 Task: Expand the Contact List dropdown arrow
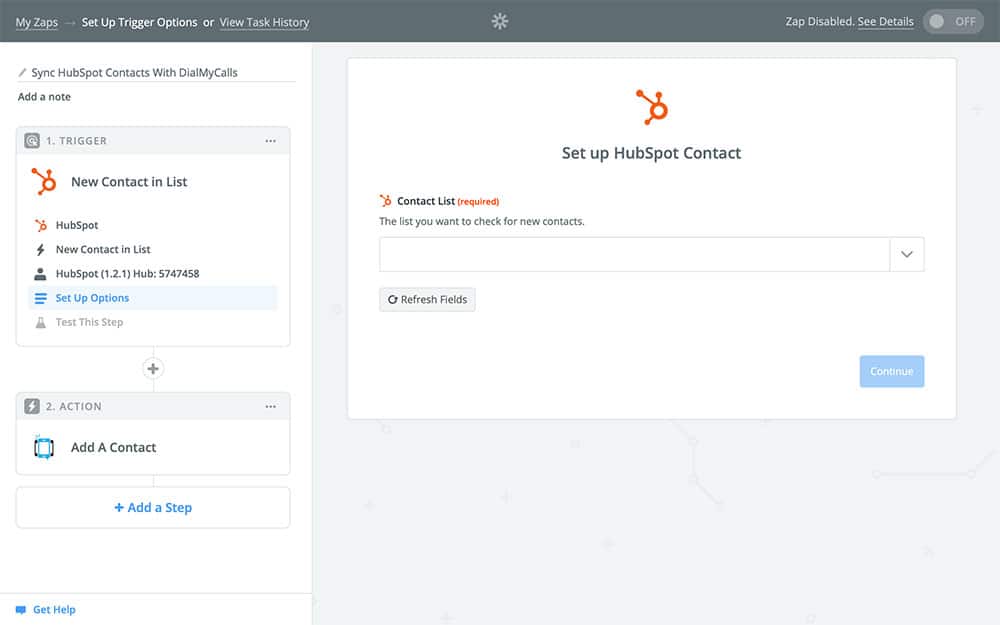[907, 255]
